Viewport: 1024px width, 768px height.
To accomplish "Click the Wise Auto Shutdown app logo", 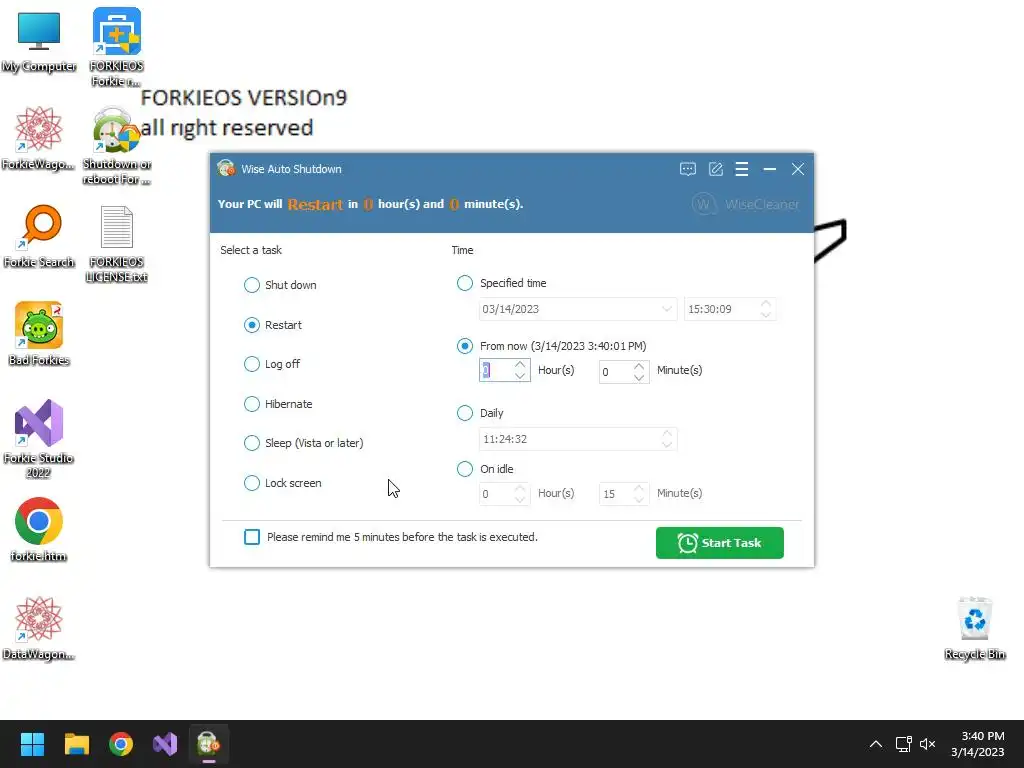I will point(226,168).
